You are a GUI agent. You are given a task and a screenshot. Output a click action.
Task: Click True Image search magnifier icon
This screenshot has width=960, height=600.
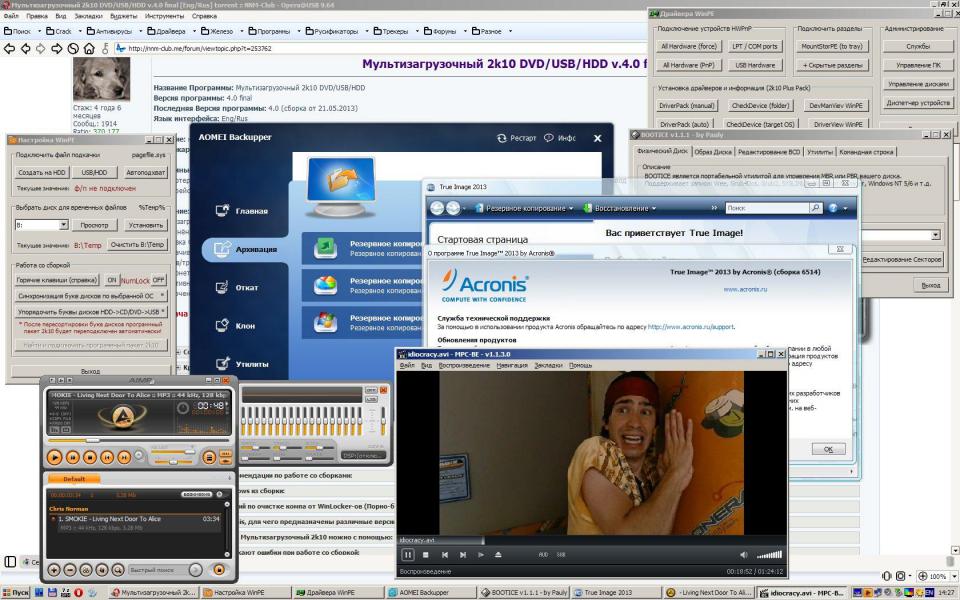click(x=815, y=208)
